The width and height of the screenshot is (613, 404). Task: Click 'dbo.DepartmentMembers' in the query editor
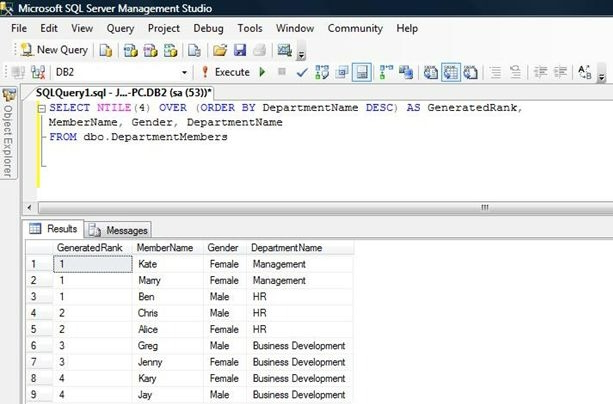[155, 137]
